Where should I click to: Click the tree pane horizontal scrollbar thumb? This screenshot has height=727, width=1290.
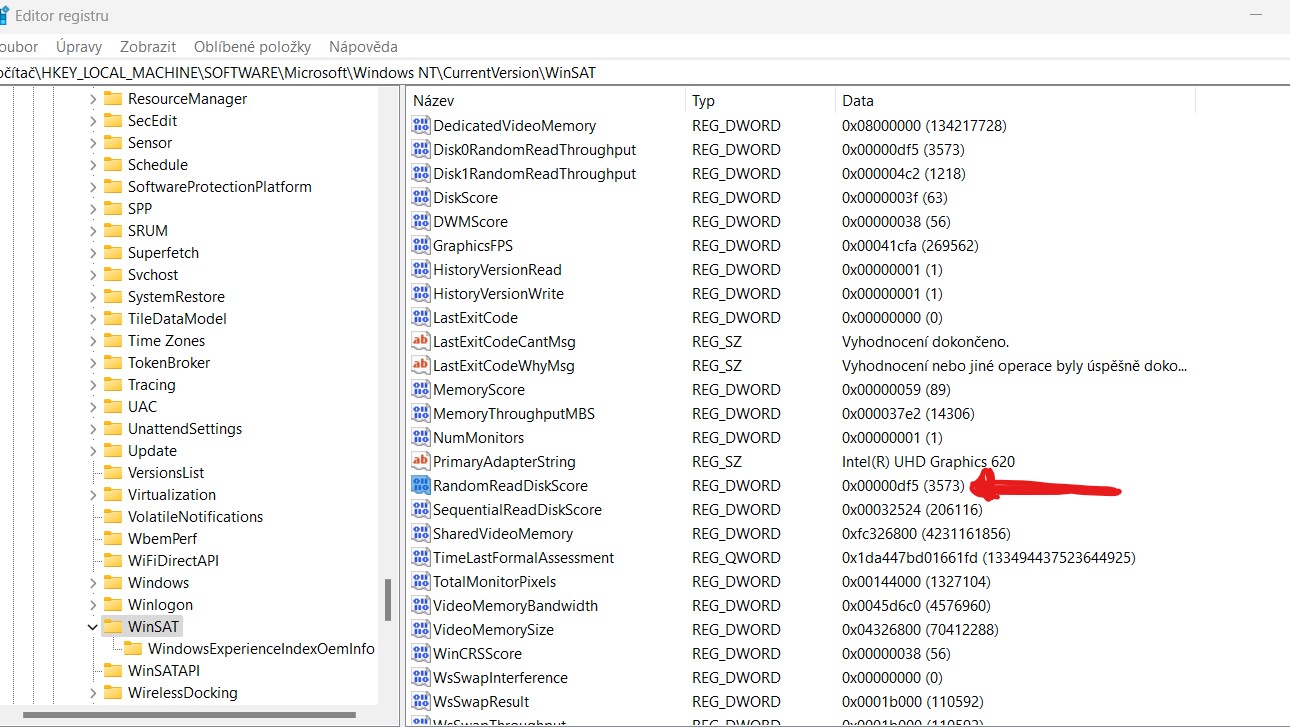[189, 715]
